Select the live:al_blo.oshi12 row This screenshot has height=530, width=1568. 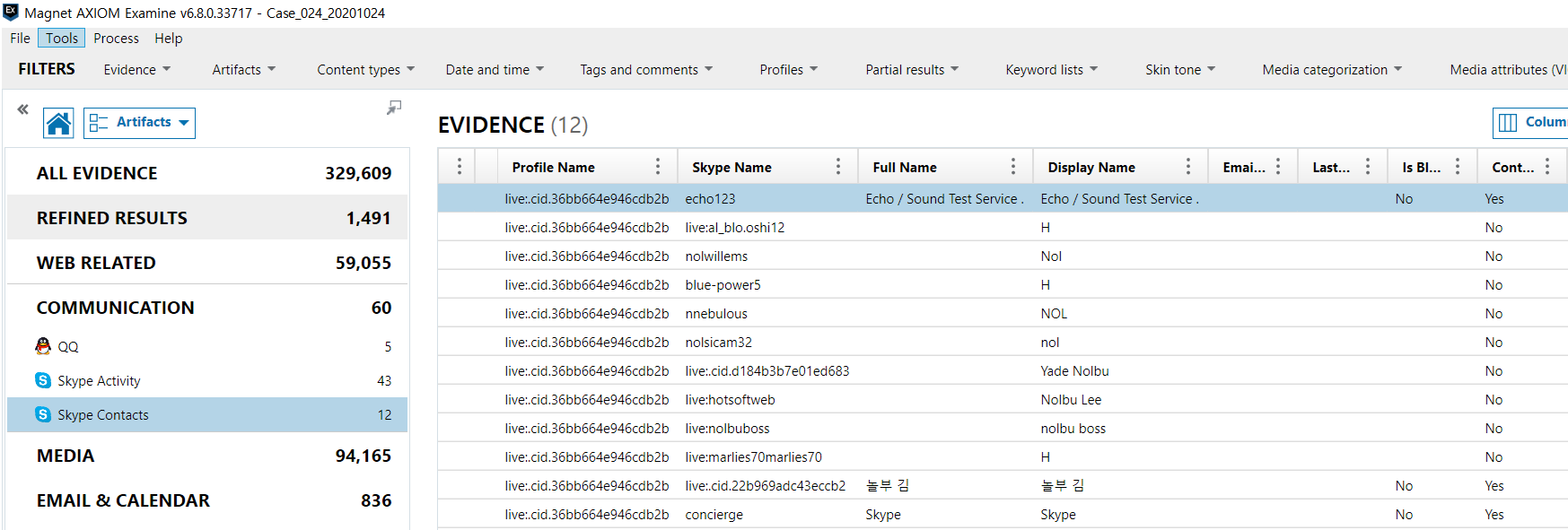(1003, 228)
